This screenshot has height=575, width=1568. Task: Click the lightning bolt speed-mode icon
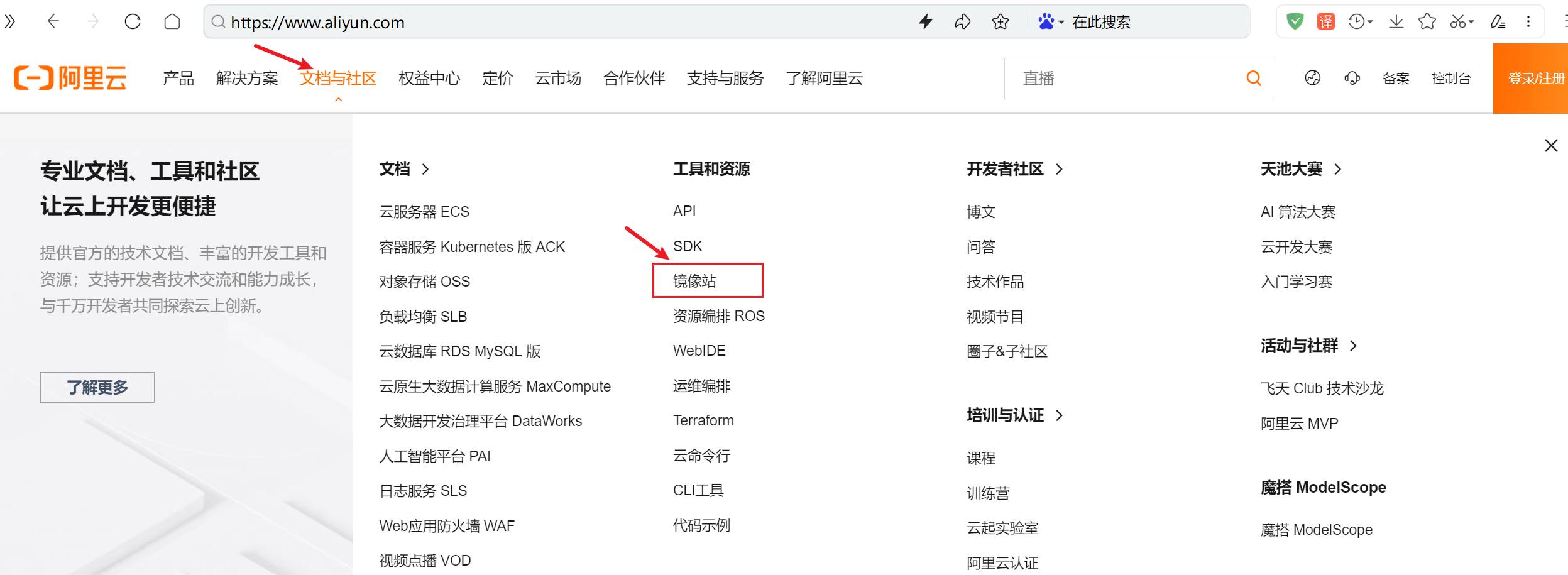click(926, 22)
